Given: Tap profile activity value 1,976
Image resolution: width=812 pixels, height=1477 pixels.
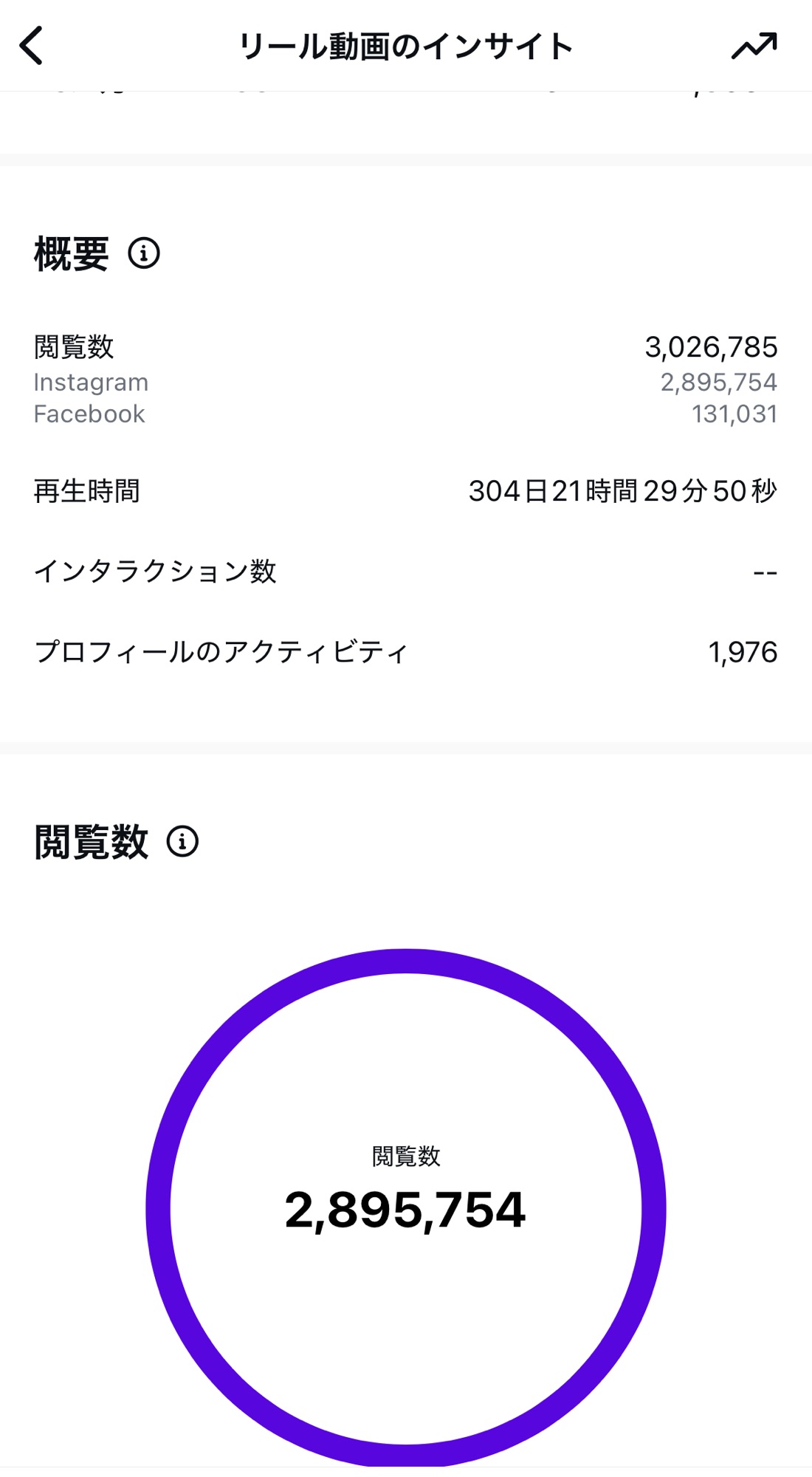Looking at the screenshot, I should coord(743,652).
